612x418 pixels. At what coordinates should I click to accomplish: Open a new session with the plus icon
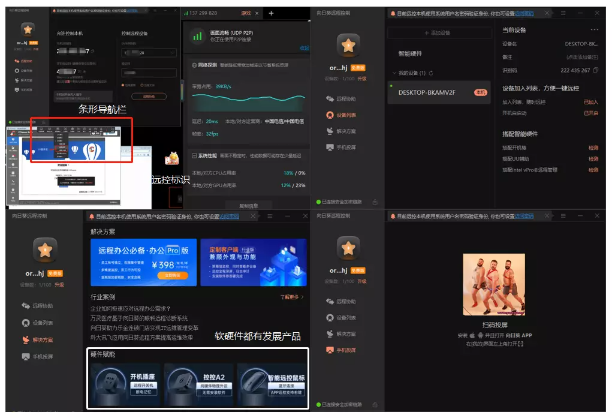pos(269,13)
